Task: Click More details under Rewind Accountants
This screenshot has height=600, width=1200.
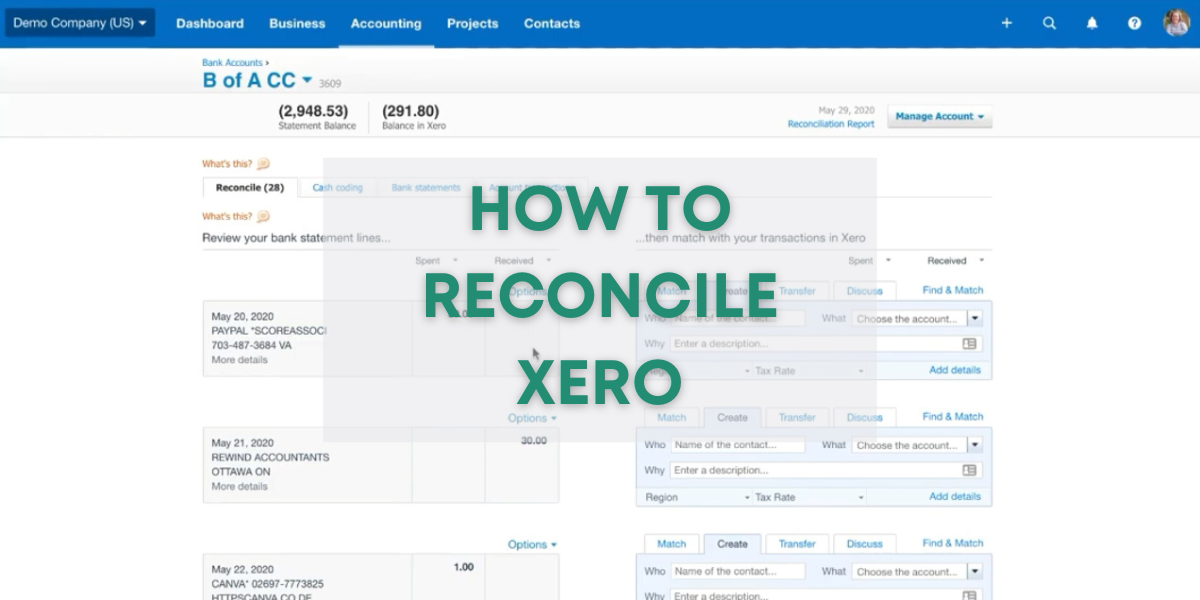Action: [x=239, y=487]
